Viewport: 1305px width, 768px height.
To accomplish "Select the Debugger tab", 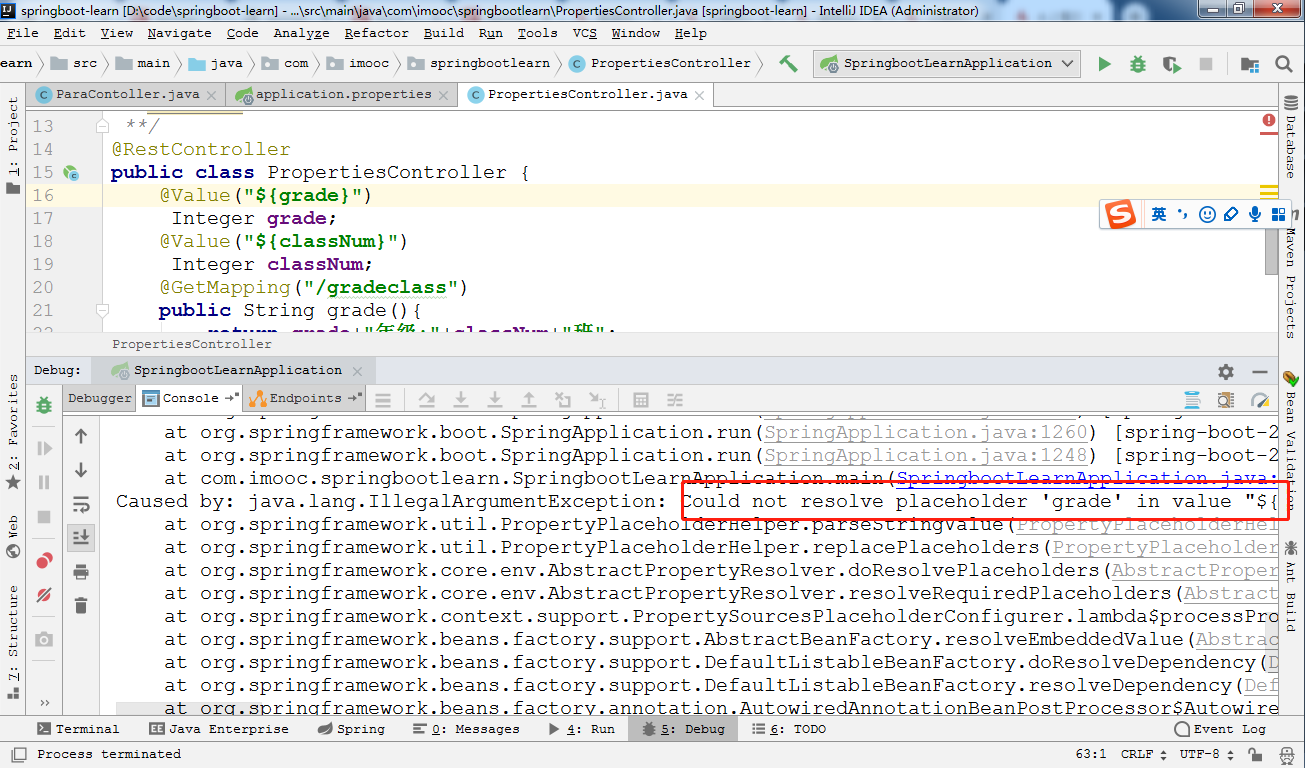I will (99, 398).
